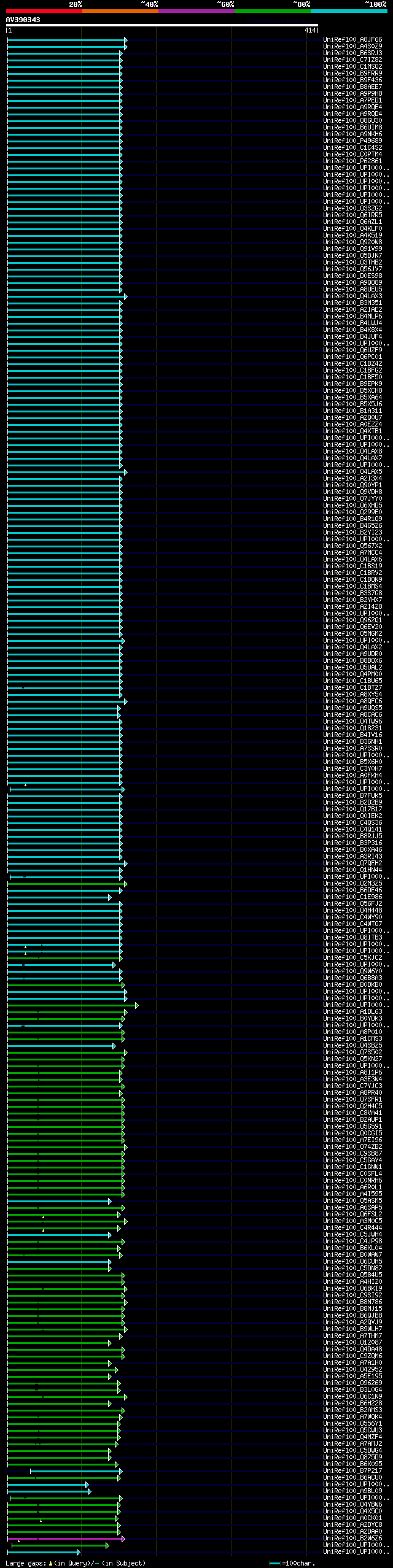Image resolution: width=393 pixels, height=1568 pixels.
Task: Select the UniRef100_Q9W6Y0 label
Action: click(x=352, y=971)
